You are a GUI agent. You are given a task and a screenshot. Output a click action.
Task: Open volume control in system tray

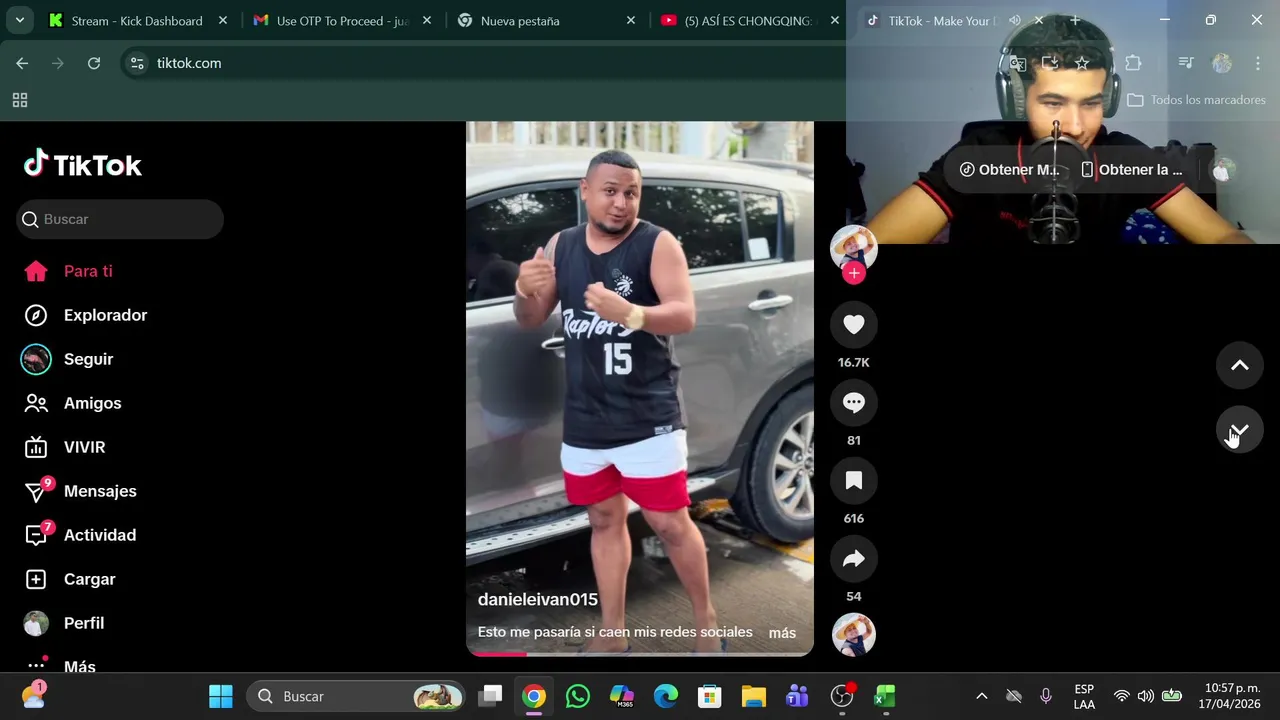[x=1146, y=696]
